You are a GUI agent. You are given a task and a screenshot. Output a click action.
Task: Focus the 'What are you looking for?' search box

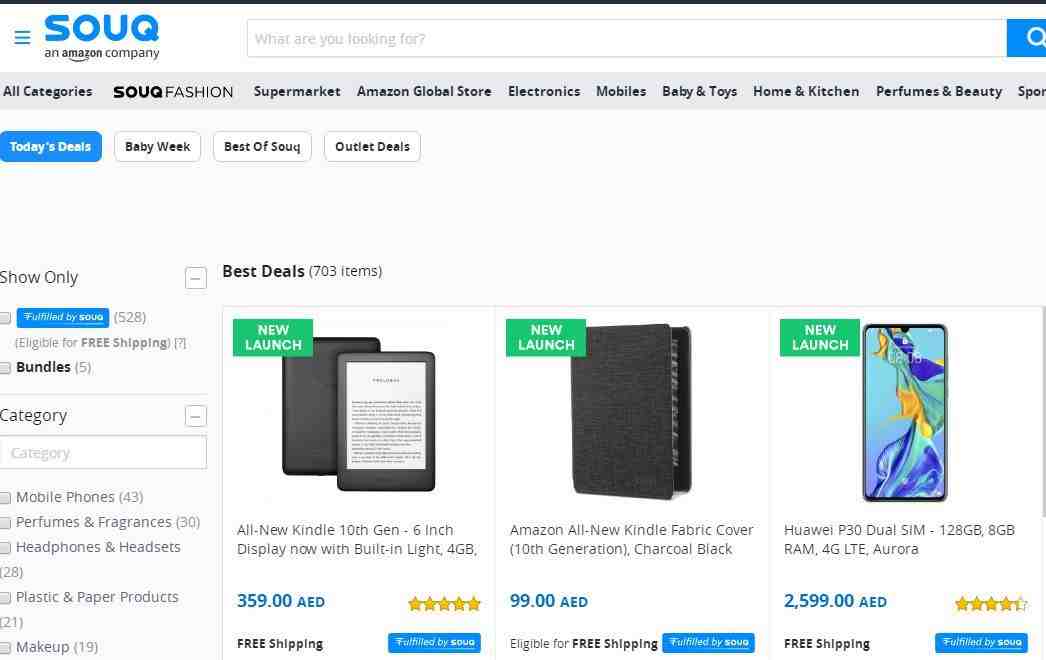(x=626, y=38)
